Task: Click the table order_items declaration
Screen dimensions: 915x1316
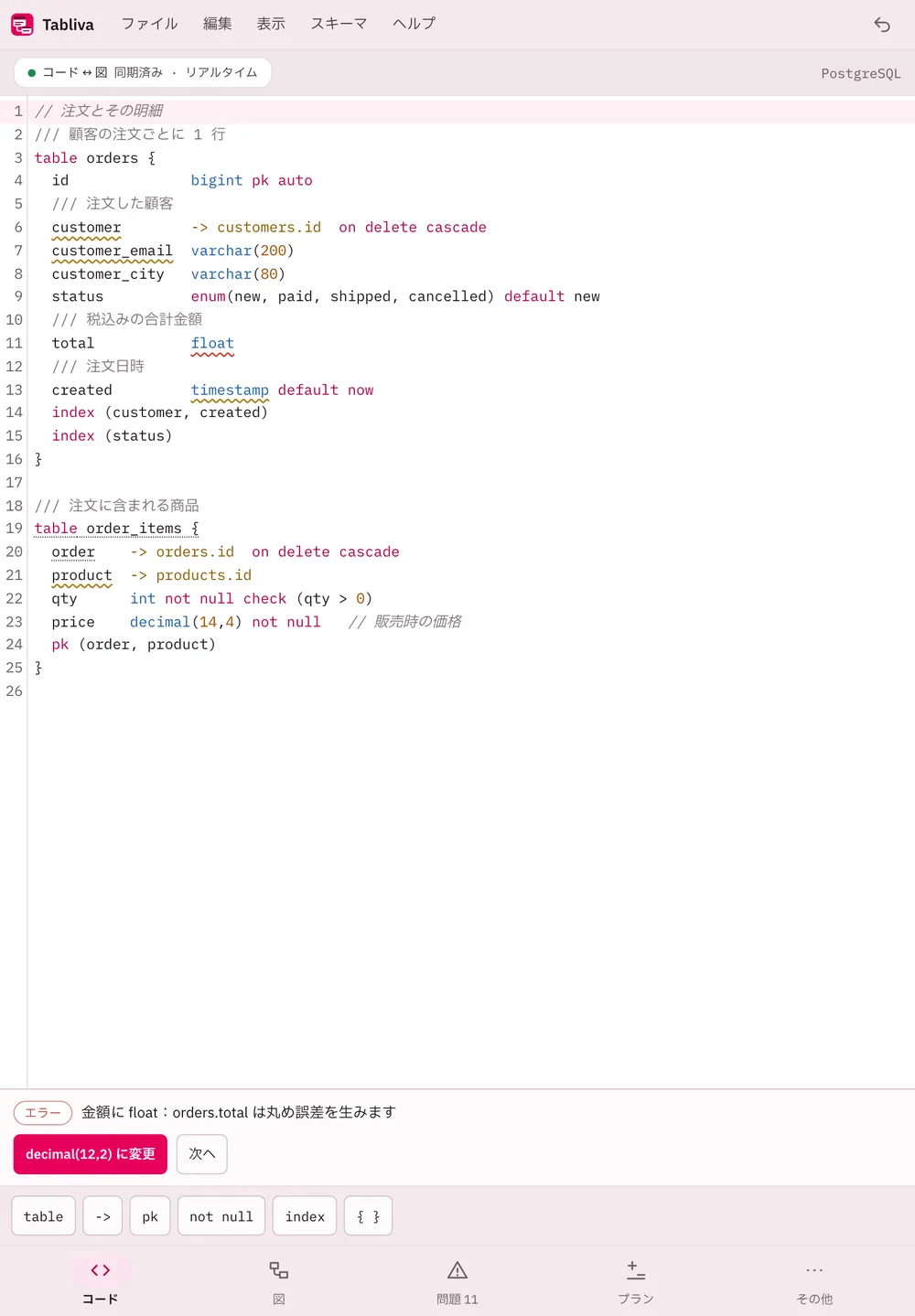Action: [116, 529]
